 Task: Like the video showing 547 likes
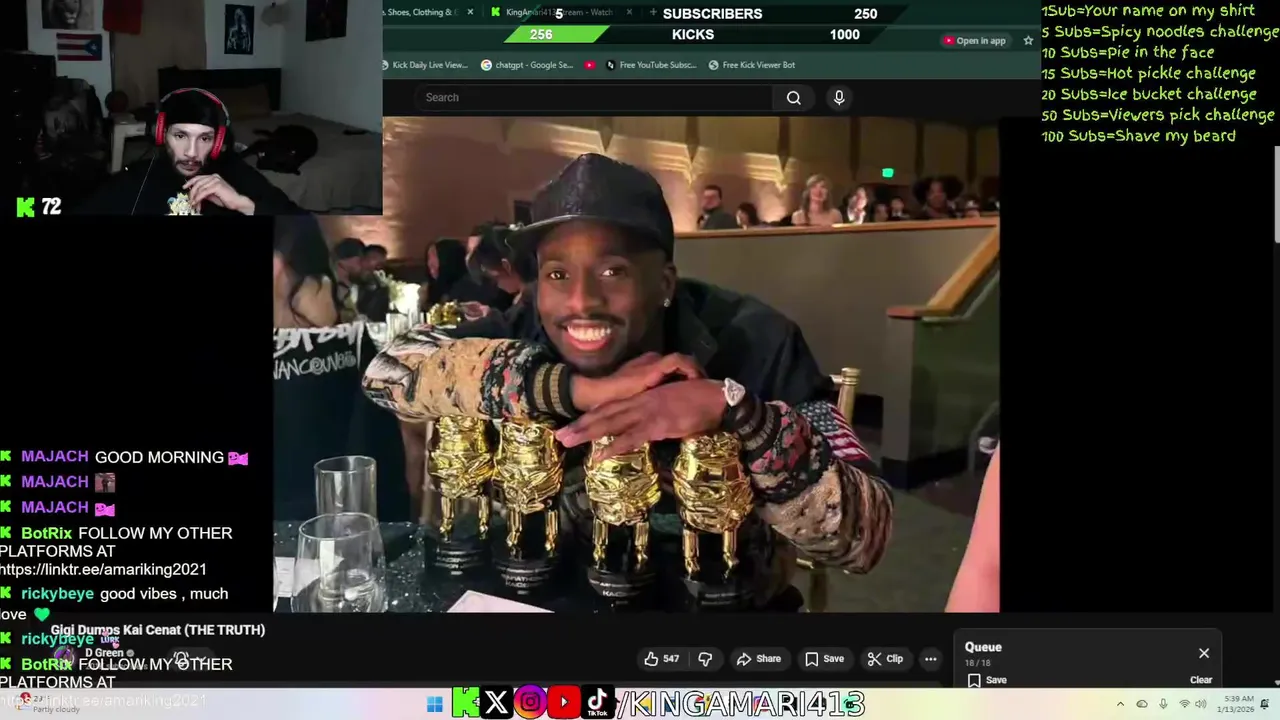(662, 659)
